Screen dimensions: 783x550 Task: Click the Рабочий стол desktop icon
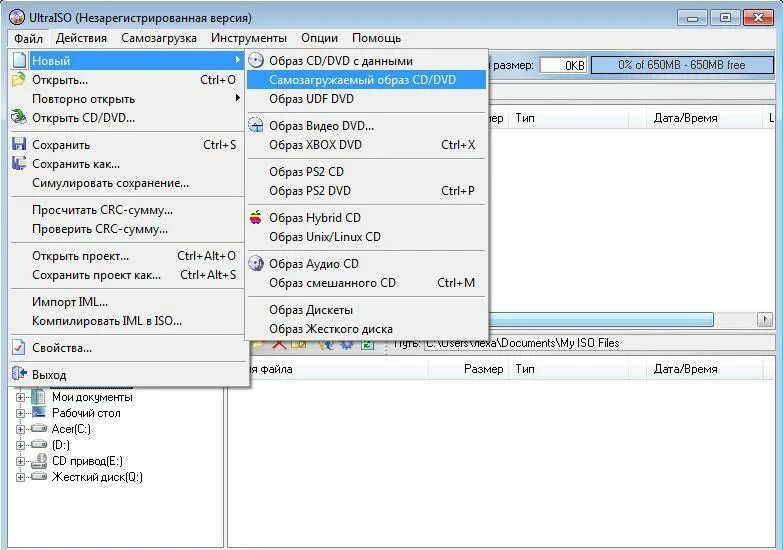(38, 413)
